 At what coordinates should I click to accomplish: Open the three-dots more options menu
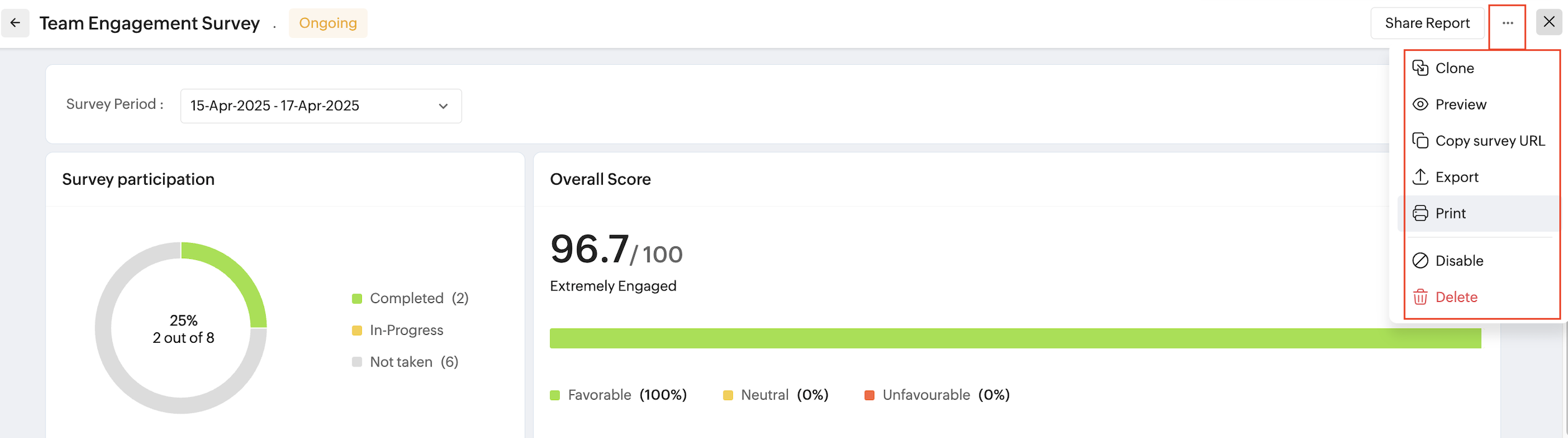[1507, 23]
